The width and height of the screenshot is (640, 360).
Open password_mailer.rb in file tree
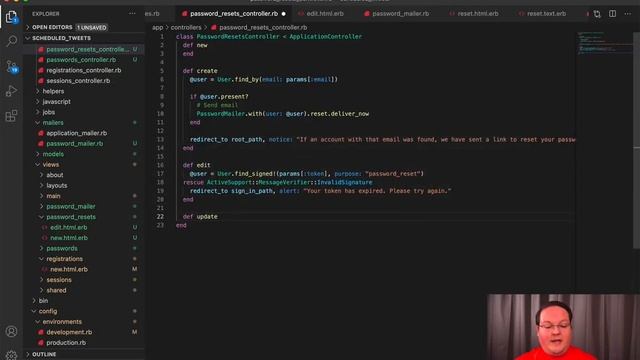coord(75,144)
